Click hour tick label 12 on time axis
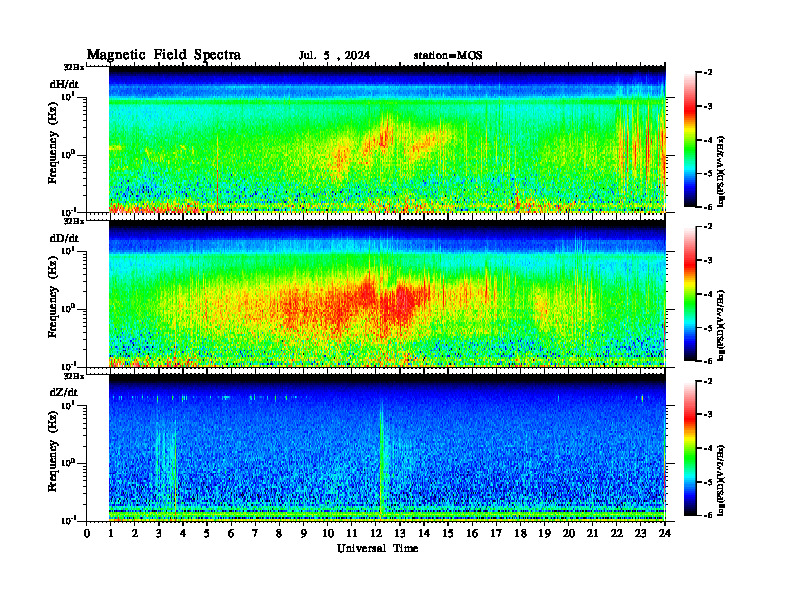 click(x=376, y=534)
